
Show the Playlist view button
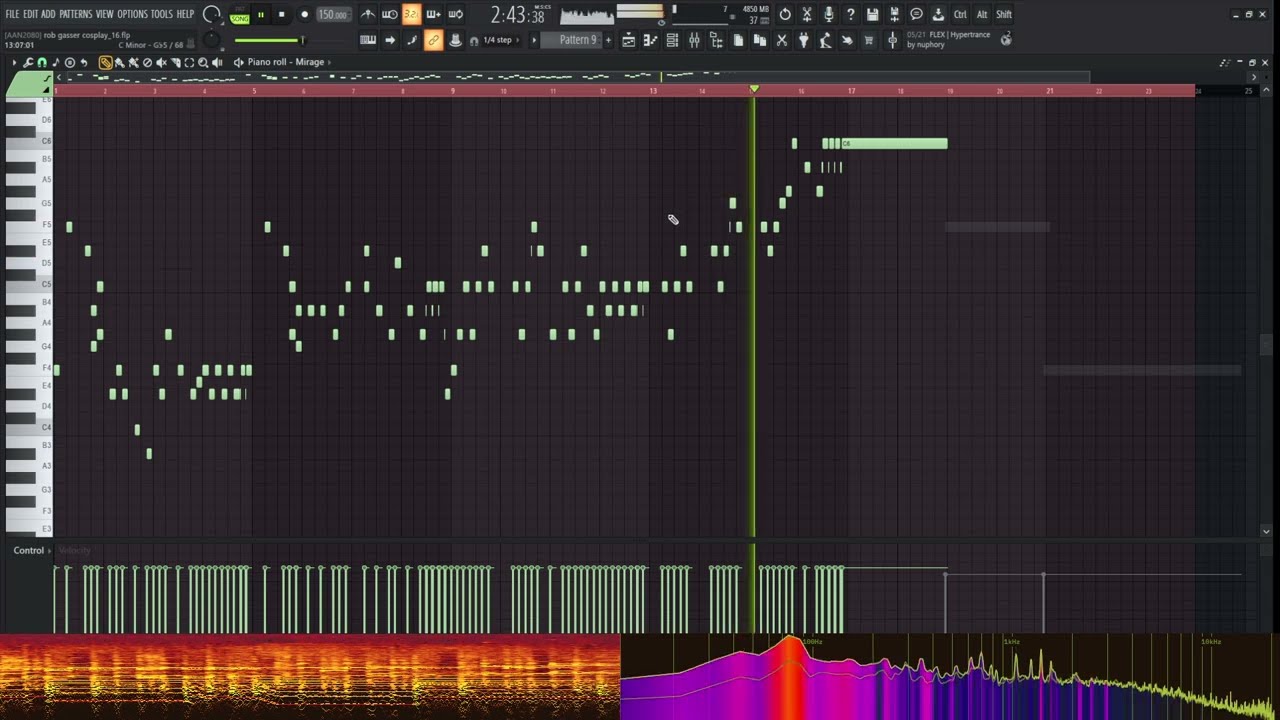(628, 40)
